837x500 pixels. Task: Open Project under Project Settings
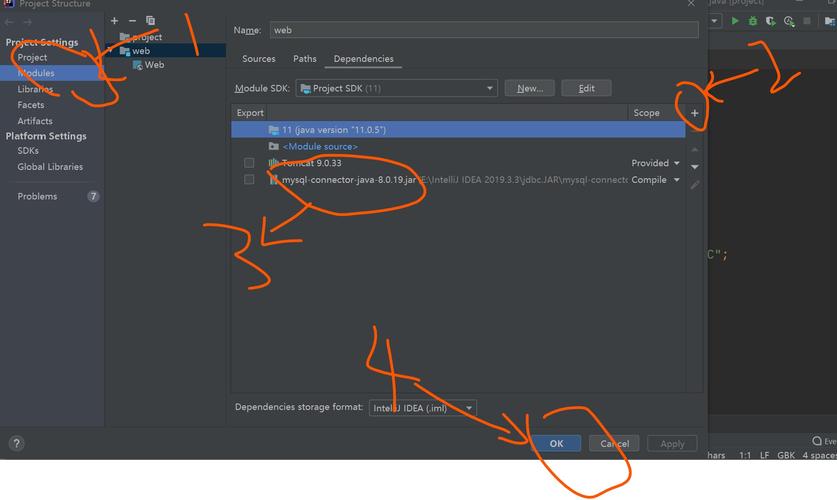pyautogui.click(x=32, y=57)
